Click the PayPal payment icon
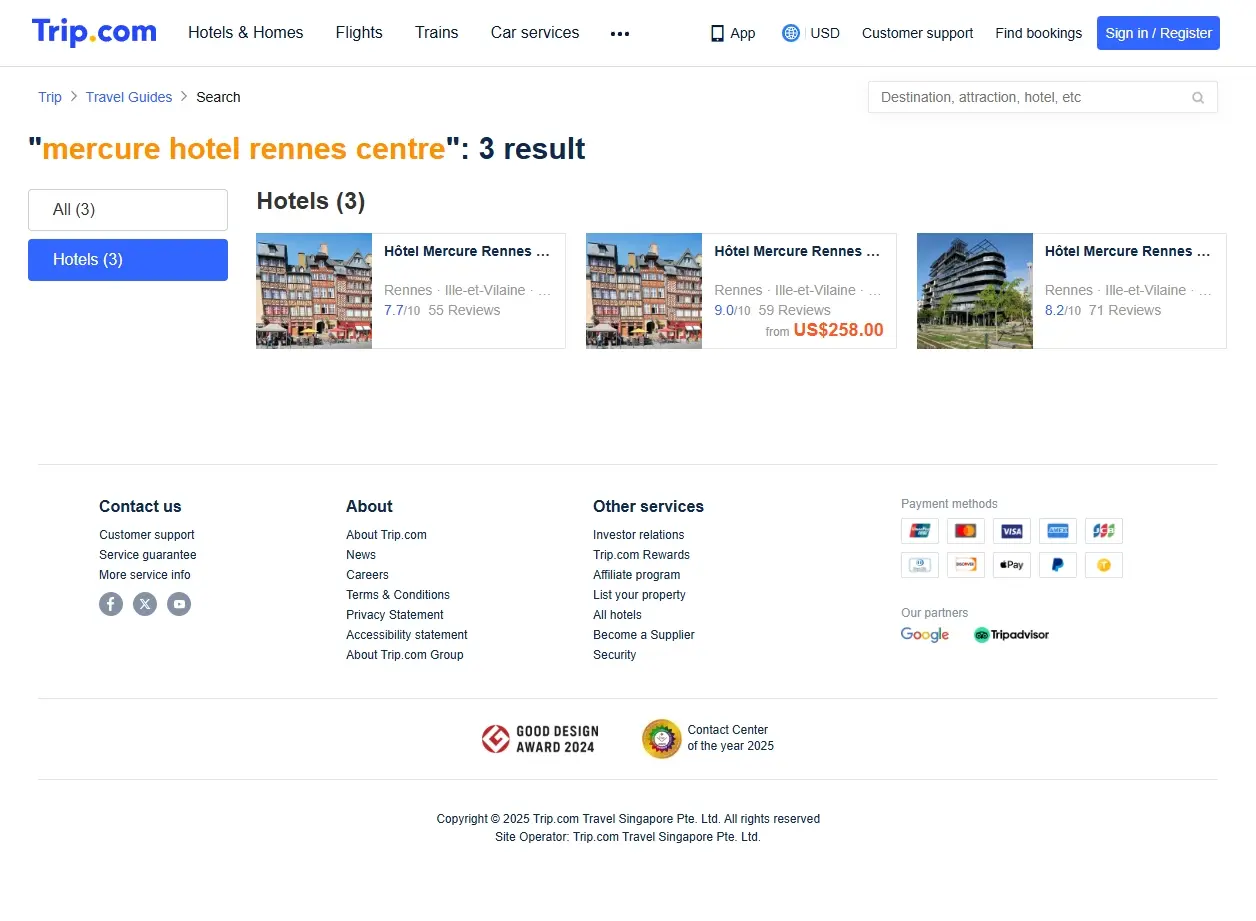Screen dimensions: 1256x921 pos(1058,565)
